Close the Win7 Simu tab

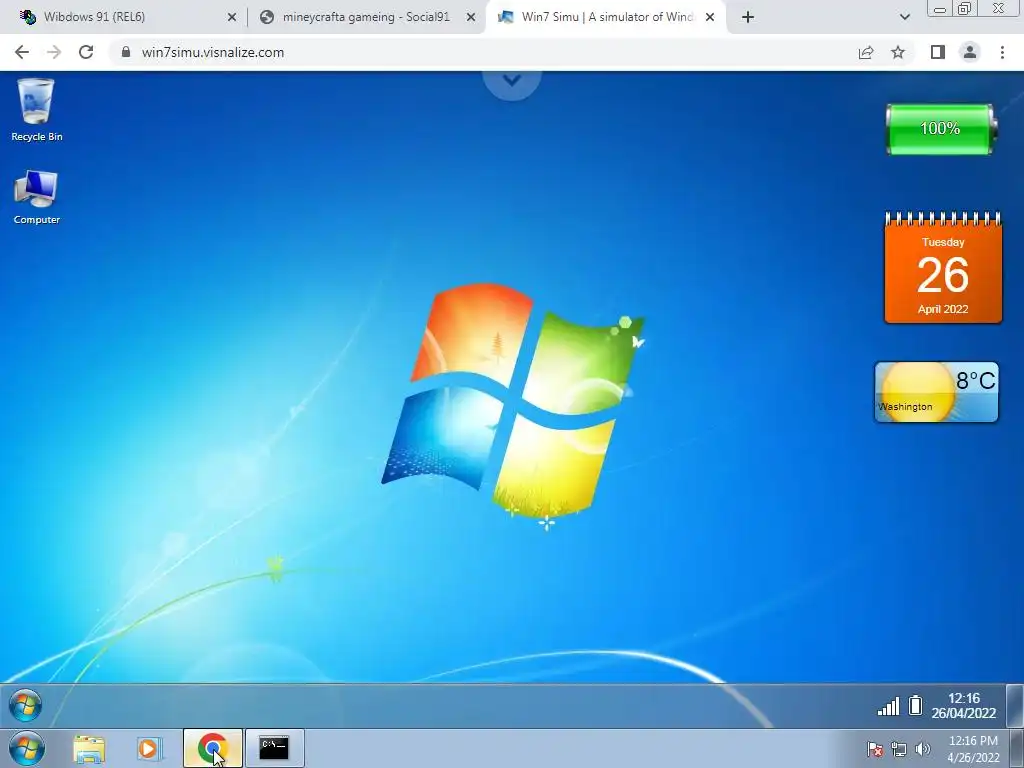tap(710, 18)
